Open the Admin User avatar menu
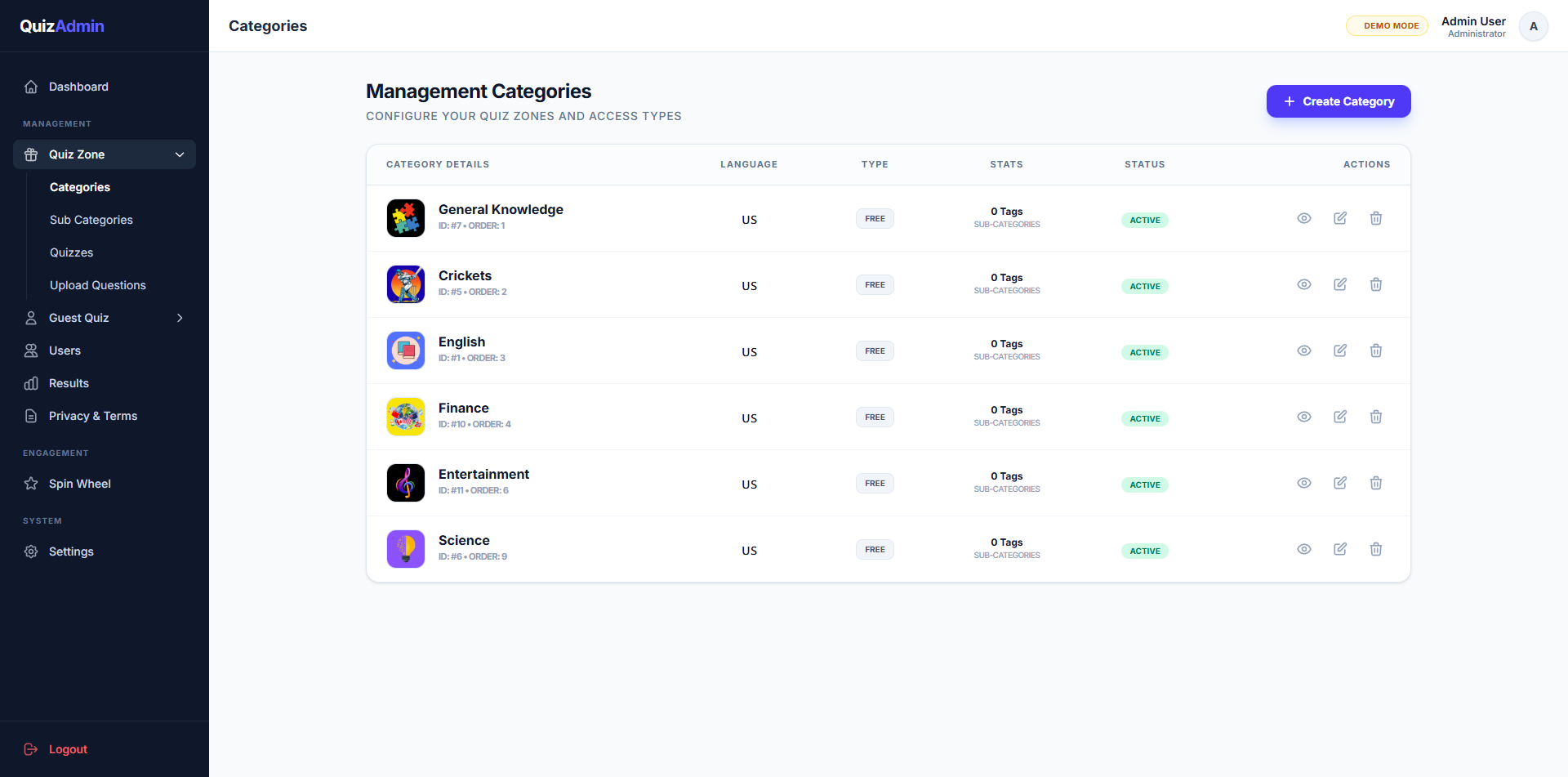 [1534, 26]
